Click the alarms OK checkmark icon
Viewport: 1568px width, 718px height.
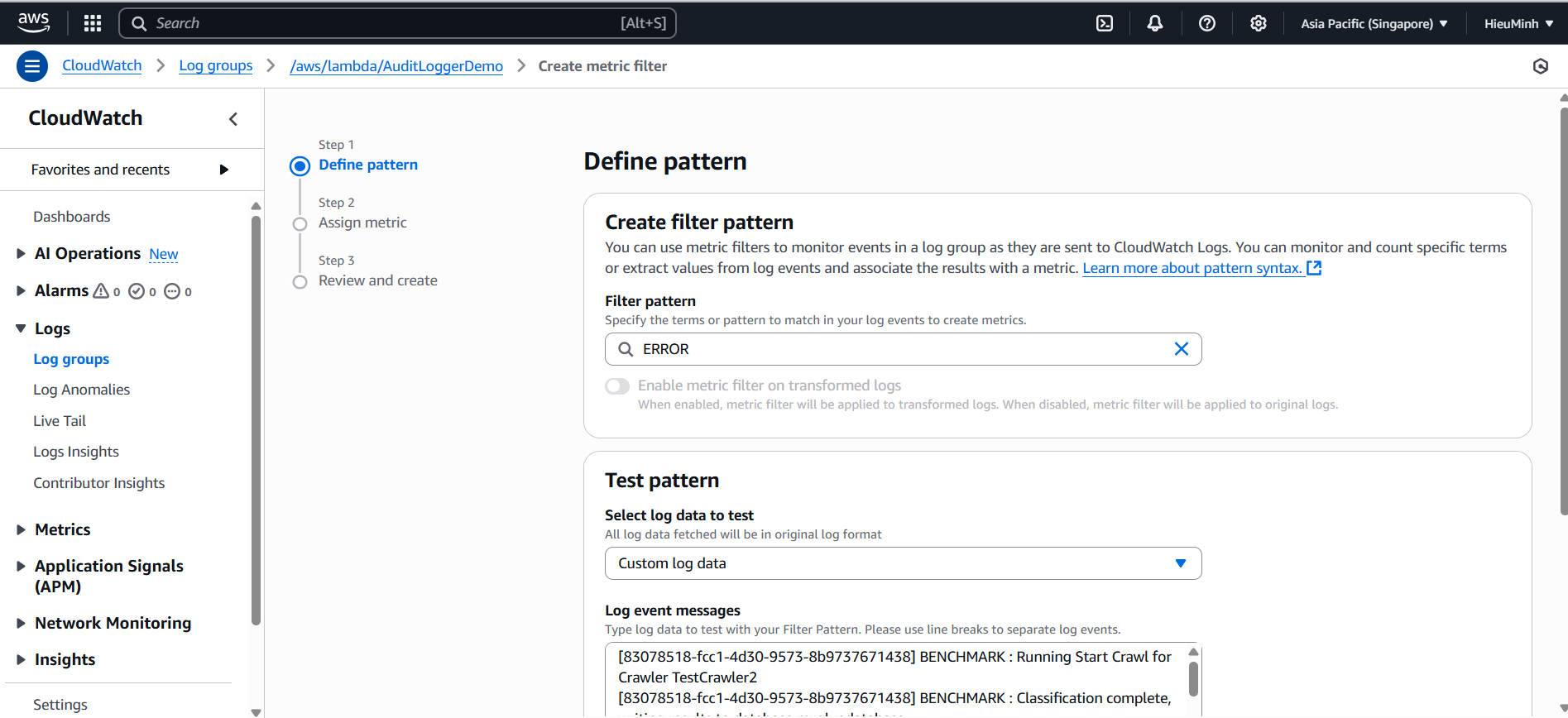(x=137, y=291)
